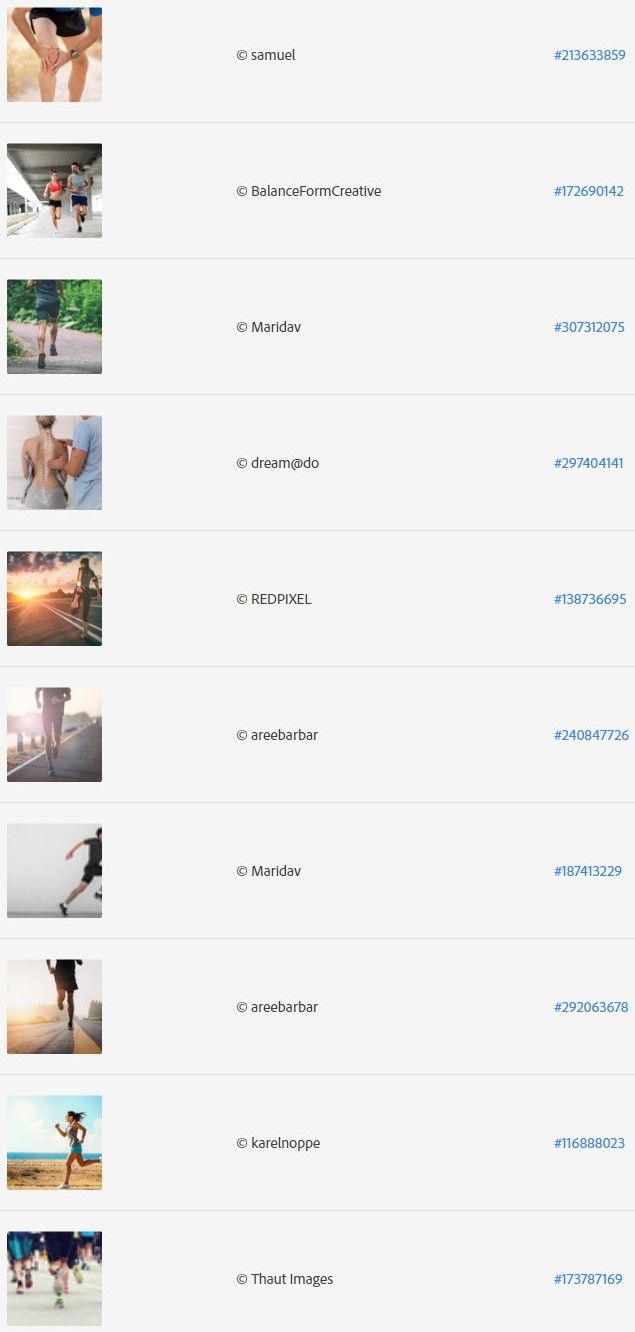Open asset link #187413229

(x=587, y=871)
